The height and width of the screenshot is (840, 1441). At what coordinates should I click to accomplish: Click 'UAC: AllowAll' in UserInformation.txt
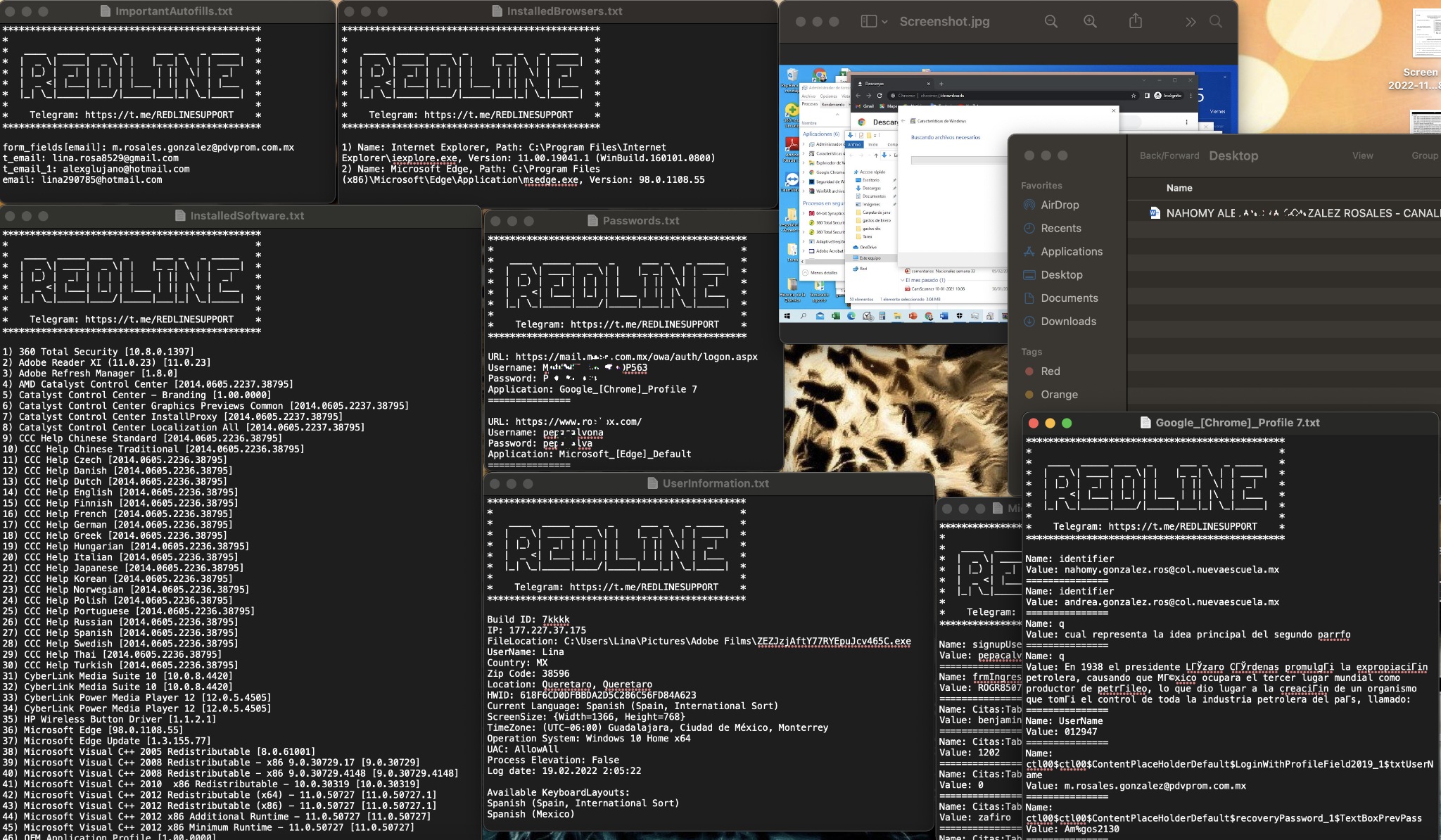[523, 749]
